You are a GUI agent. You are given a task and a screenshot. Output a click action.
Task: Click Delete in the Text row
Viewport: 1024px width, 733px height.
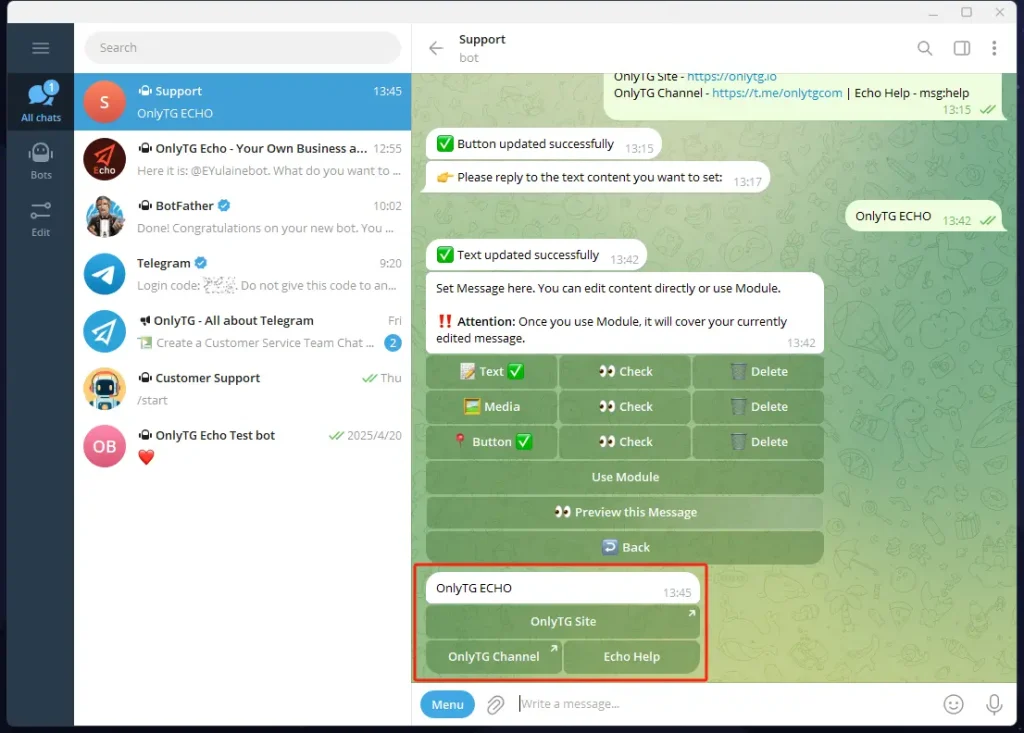[x=758, y=371]
